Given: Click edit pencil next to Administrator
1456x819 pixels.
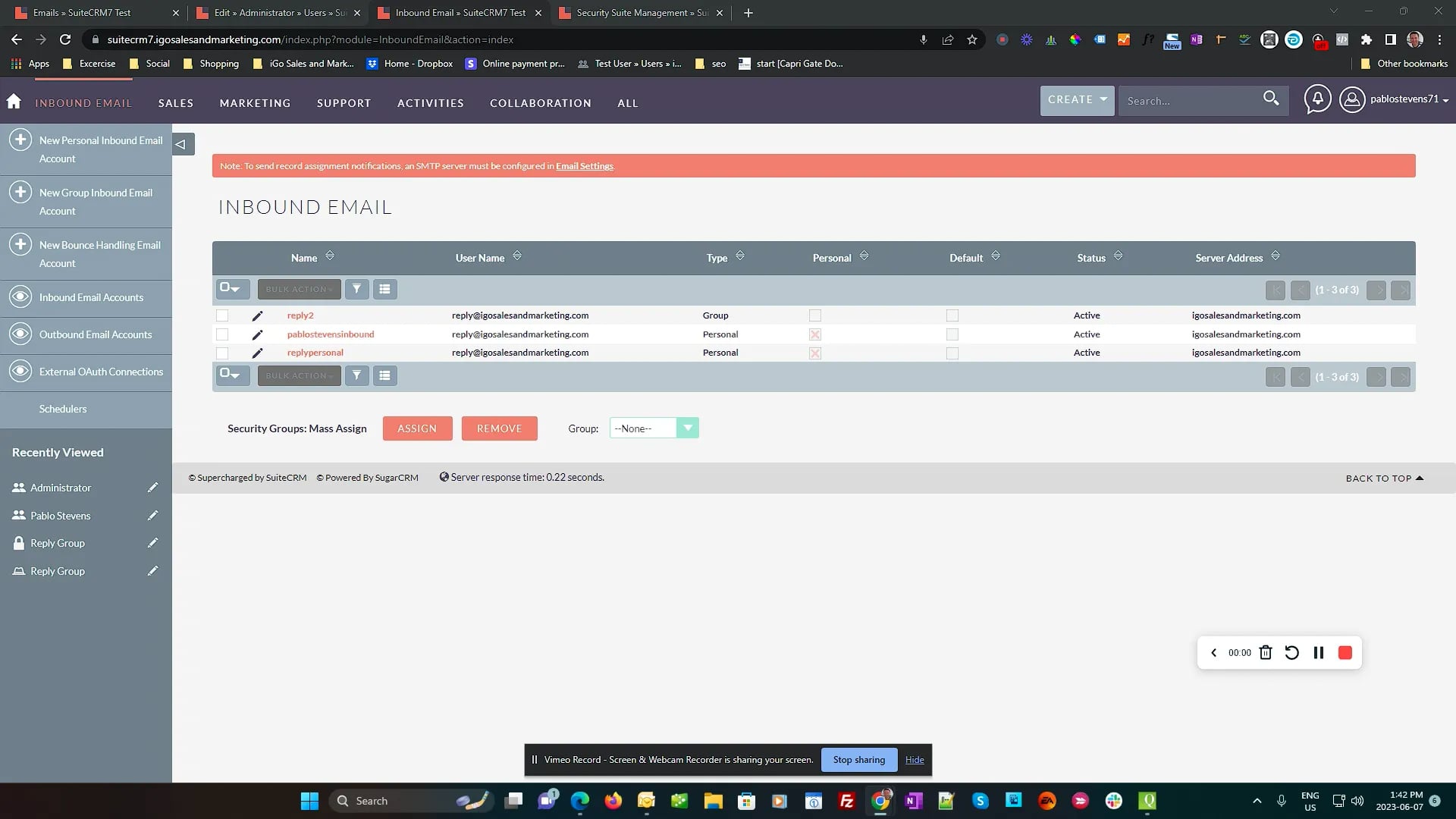Looking at the screenshot, I should coord(152,488).
